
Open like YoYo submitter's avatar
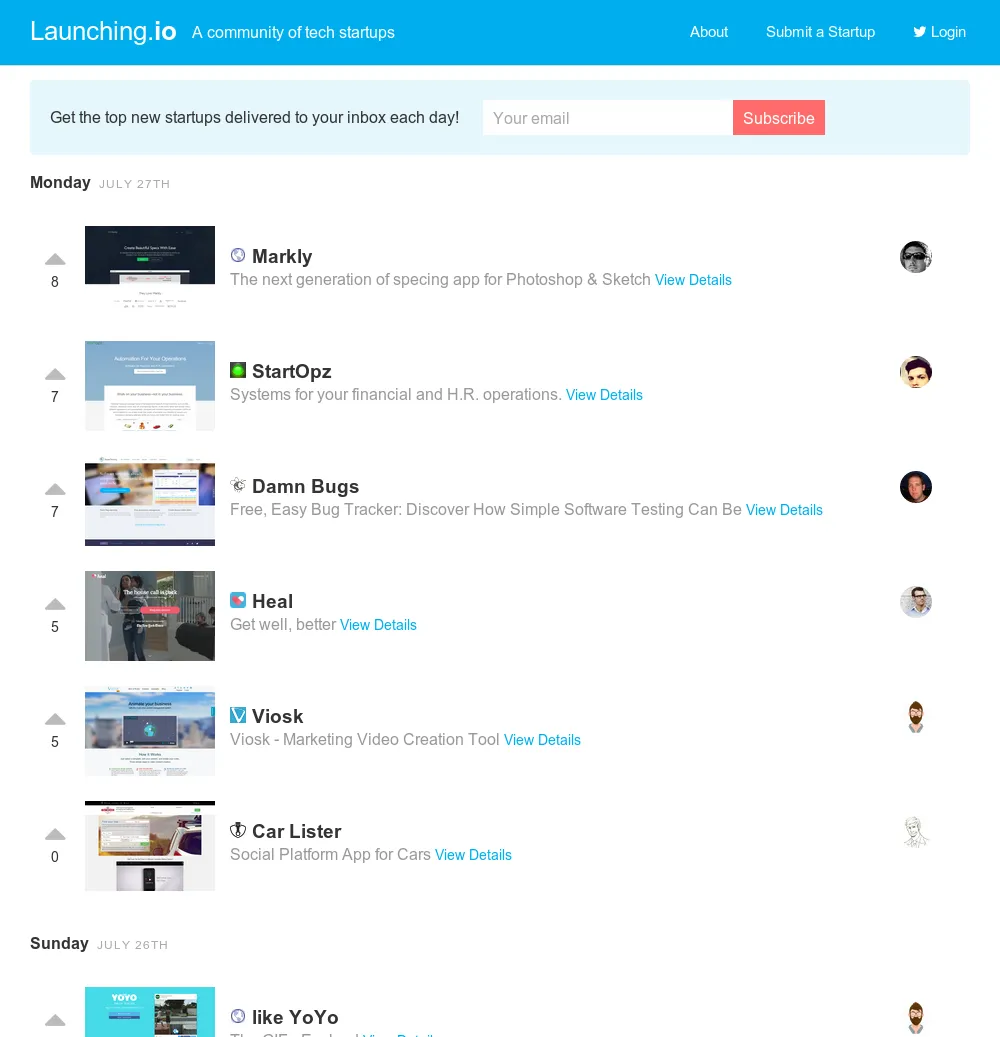point(916,1018)
